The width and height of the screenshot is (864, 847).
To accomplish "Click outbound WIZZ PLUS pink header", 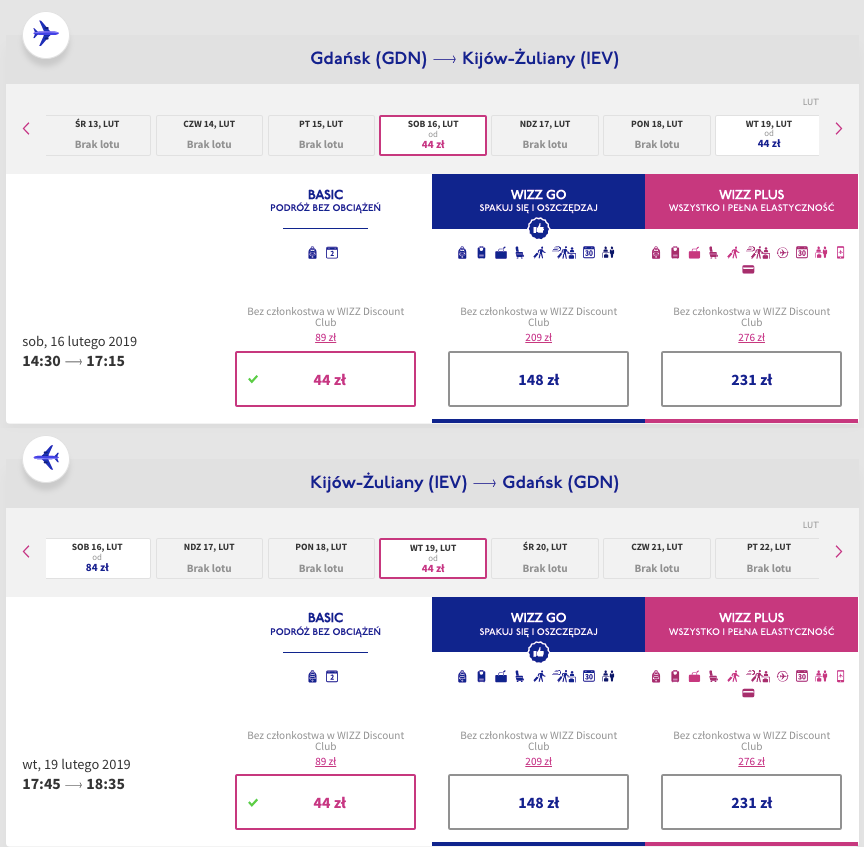I will (x=752, y=201).
